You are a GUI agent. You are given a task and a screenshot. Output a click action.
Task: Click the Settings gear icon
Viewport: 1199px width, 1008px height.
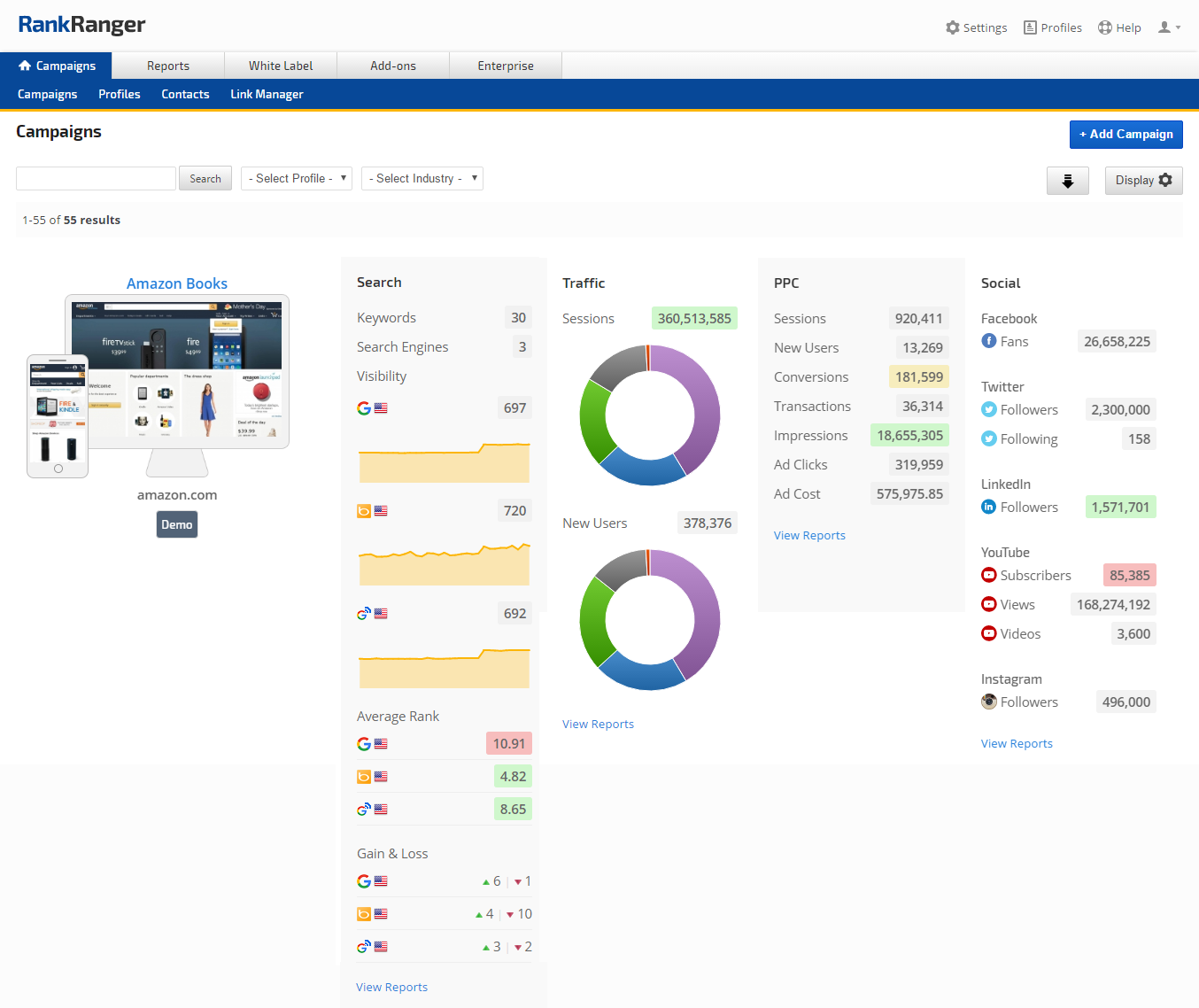click(953, 27)
